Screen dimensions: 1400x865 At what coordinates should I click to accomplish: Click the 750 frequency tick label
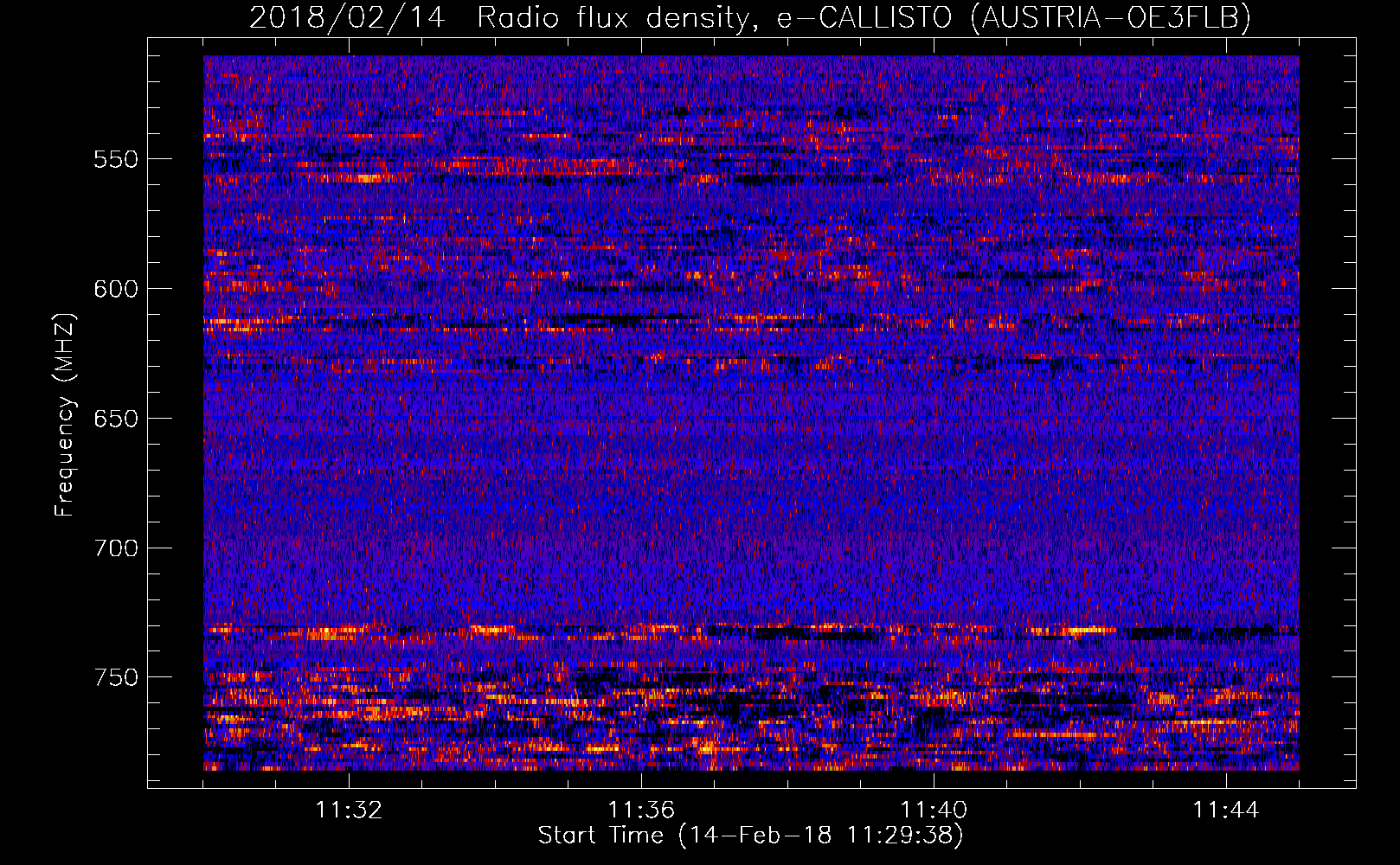(x=116, y=677)
